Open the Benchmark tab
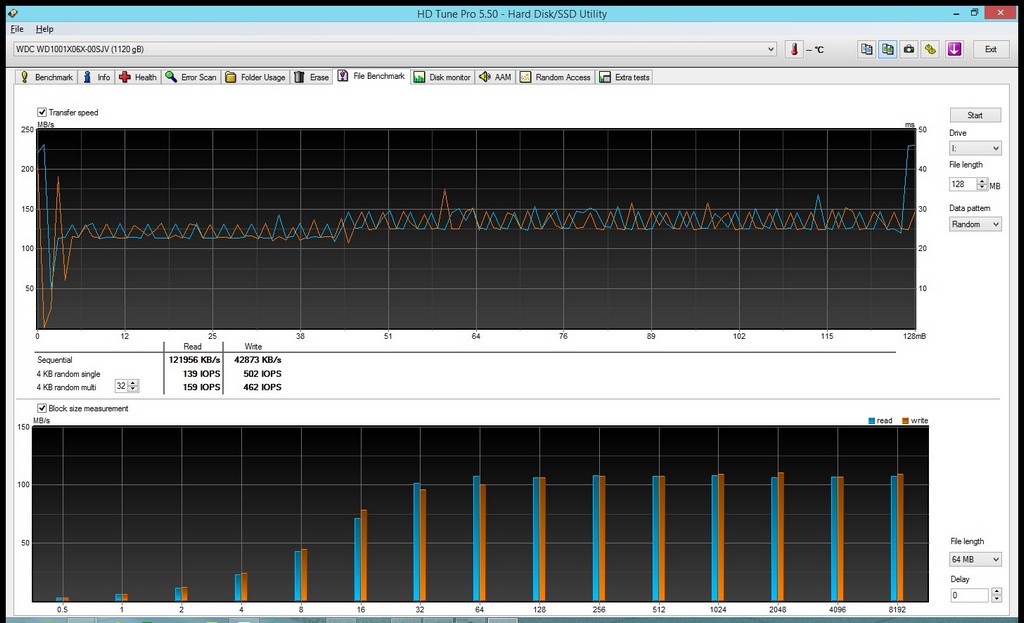 tap(46, 77)
